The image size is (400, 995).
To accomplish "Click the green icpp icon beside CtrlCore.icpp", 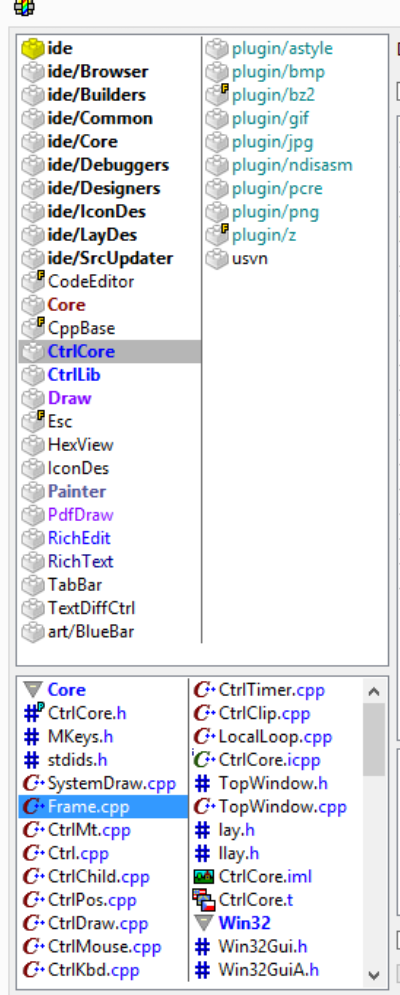I will (204, 760).
